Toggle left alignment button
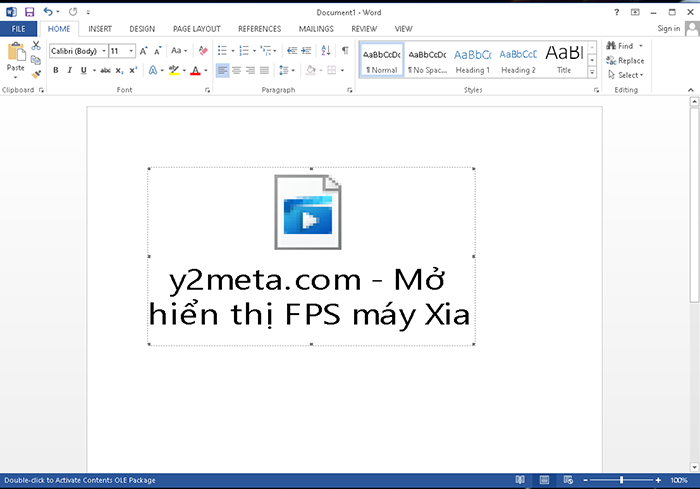 tap(222, 70)
